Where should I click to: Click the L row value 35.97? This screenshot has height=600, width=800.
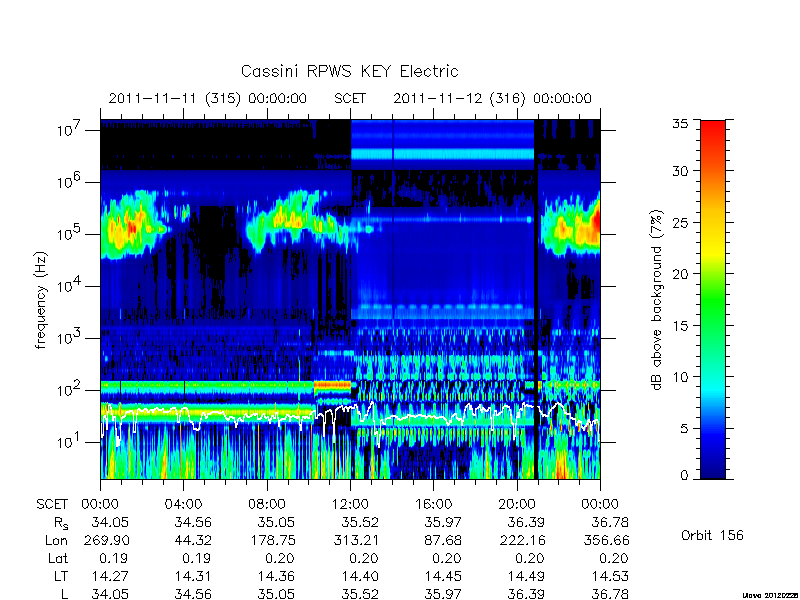pyautogui.click(x=443, y=594)
